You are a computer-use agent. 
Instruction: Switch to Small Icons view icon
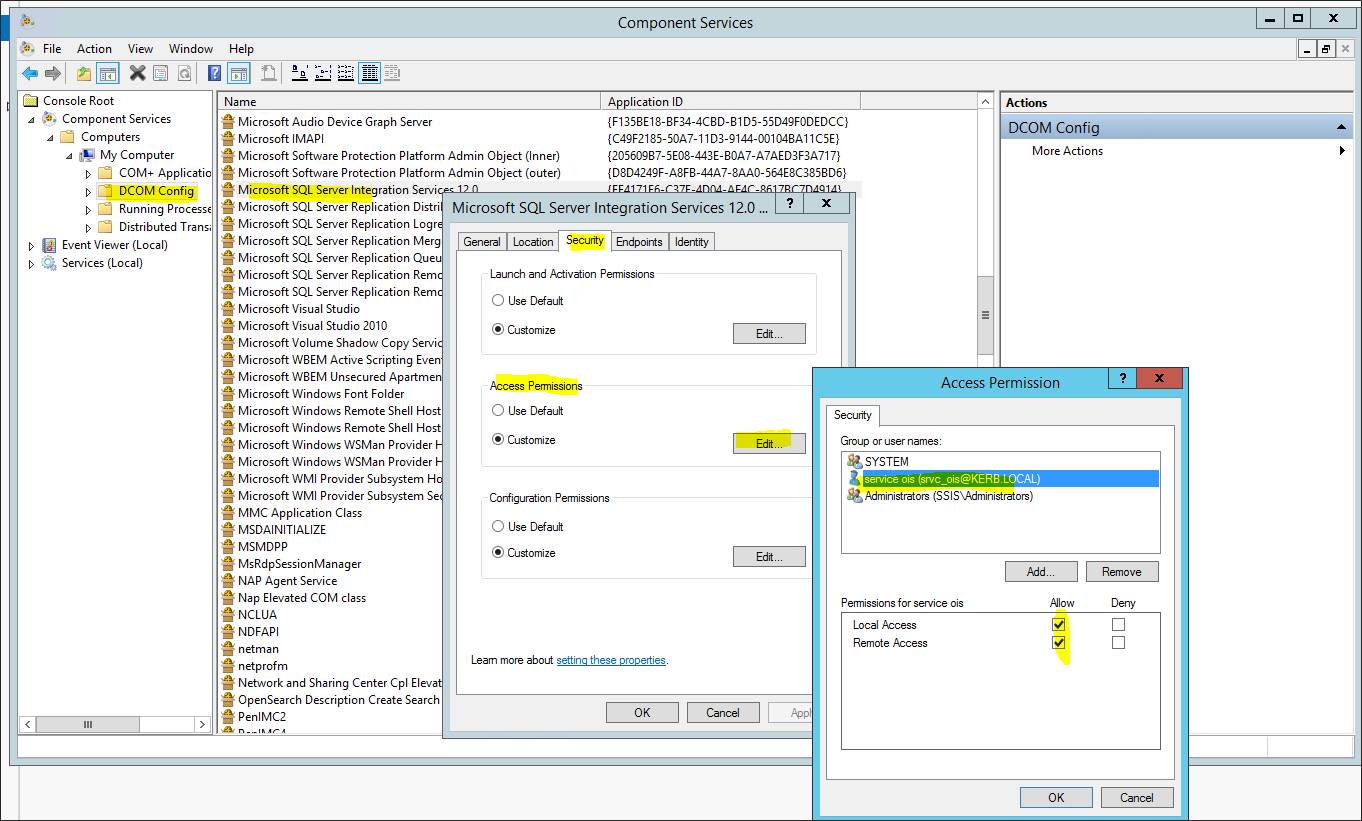pyautogui.click(x=322, y=73)
